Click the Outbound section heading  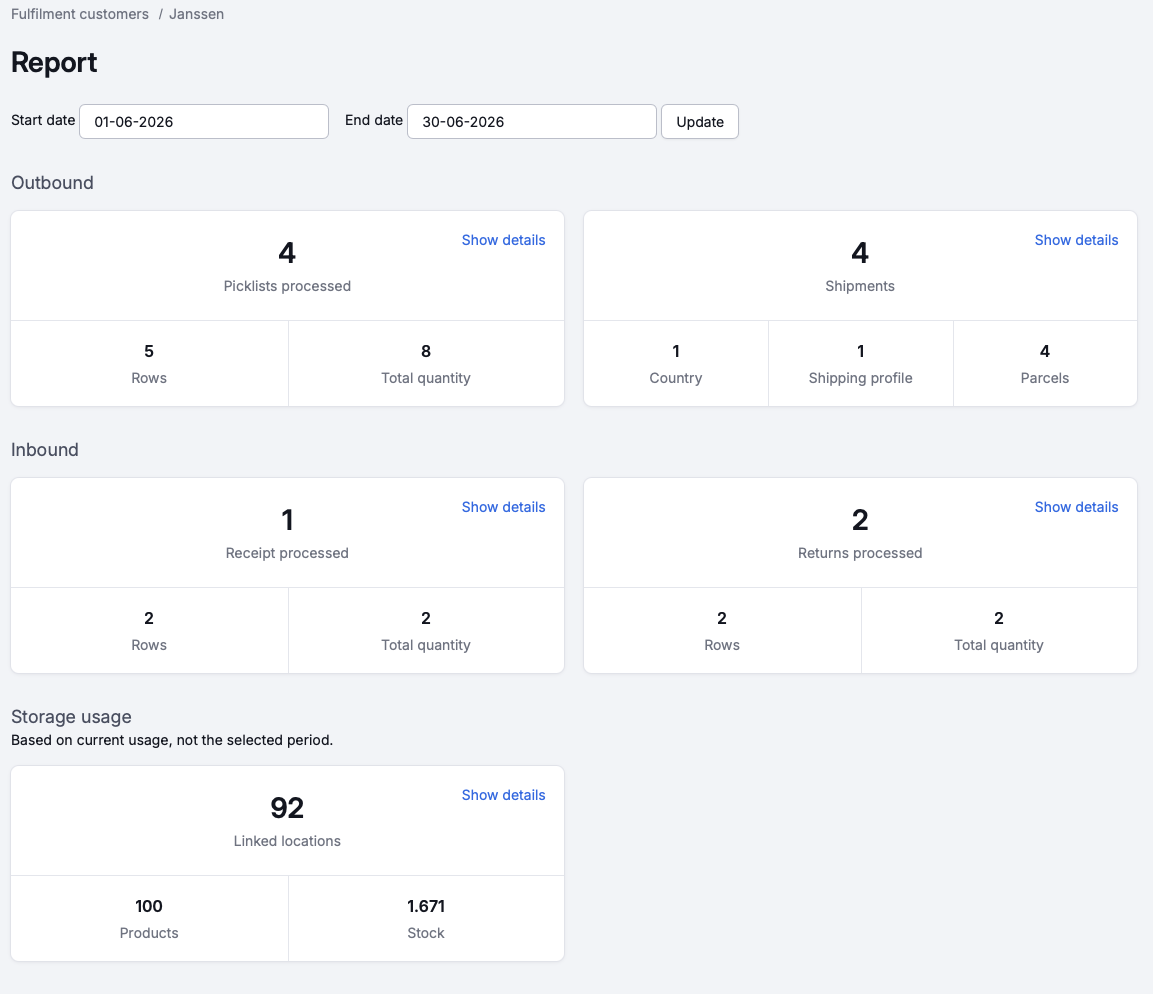point(52,183)
